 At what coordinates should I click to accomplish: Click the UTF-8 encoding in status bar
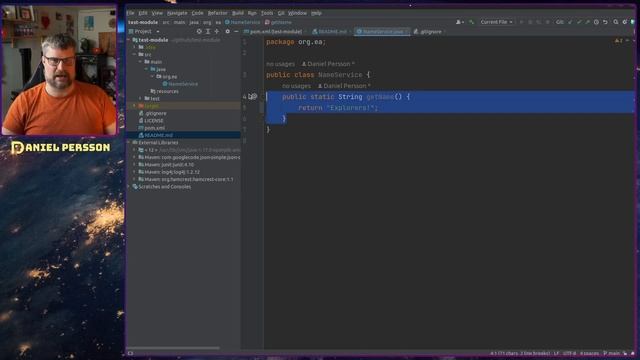569,353
